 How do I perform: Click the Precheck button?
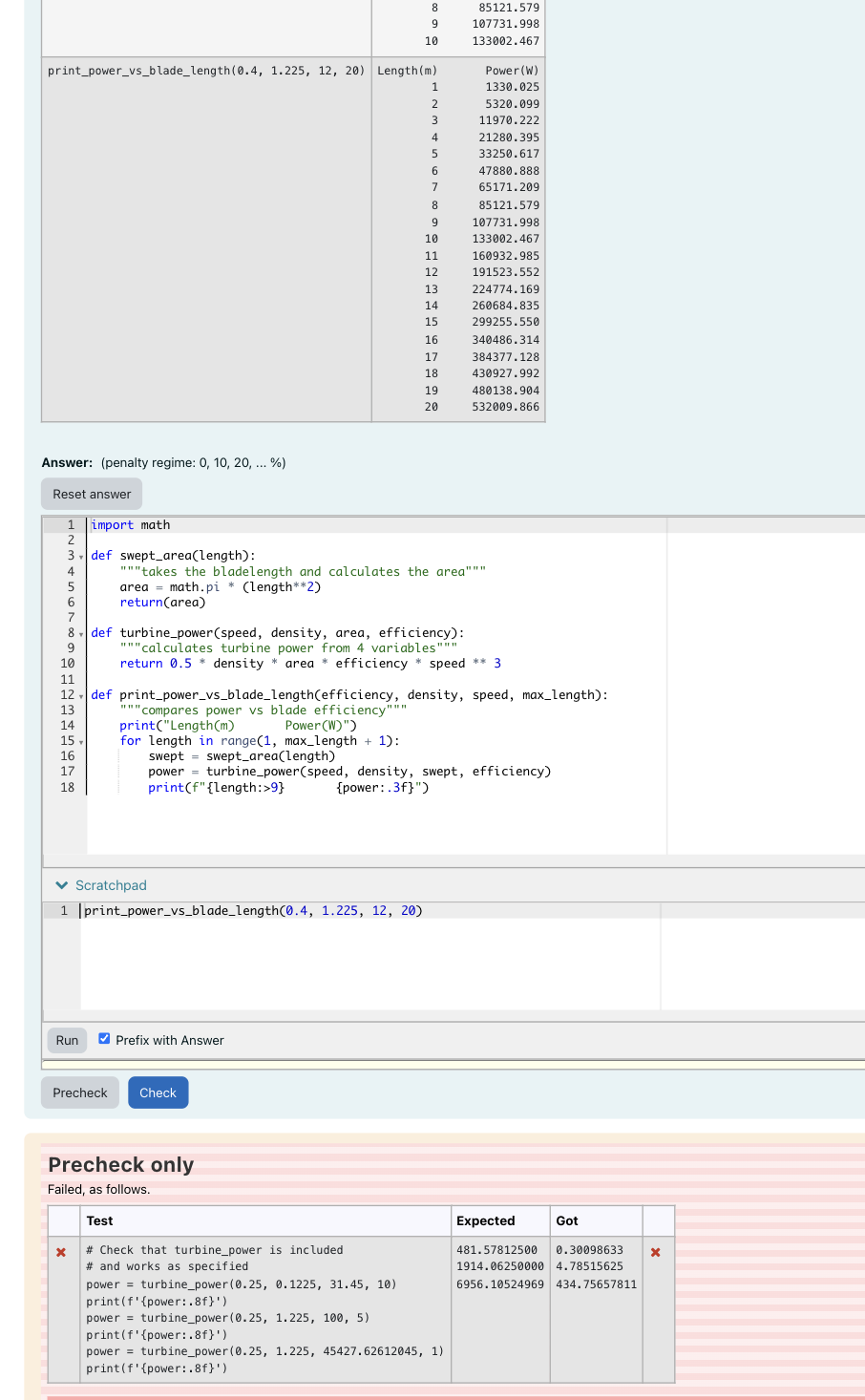point(79,1092)
